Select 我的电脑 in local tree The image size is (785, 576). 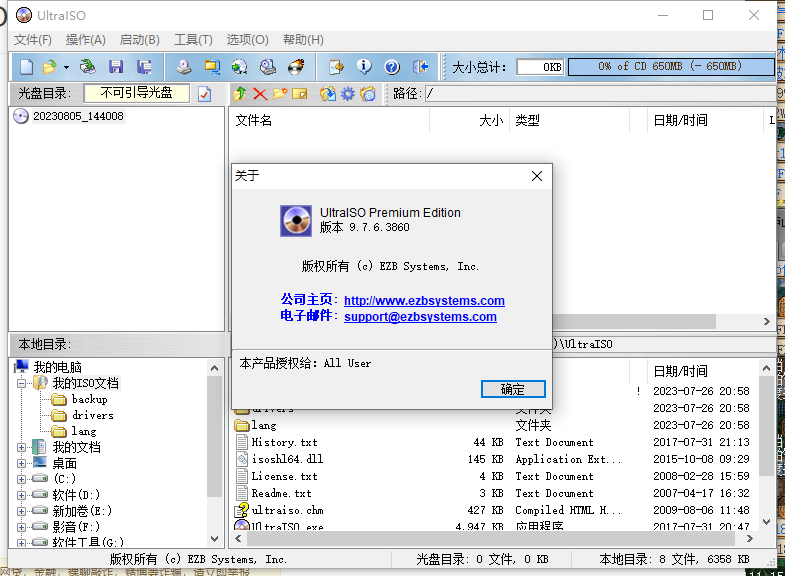(57, 367)
